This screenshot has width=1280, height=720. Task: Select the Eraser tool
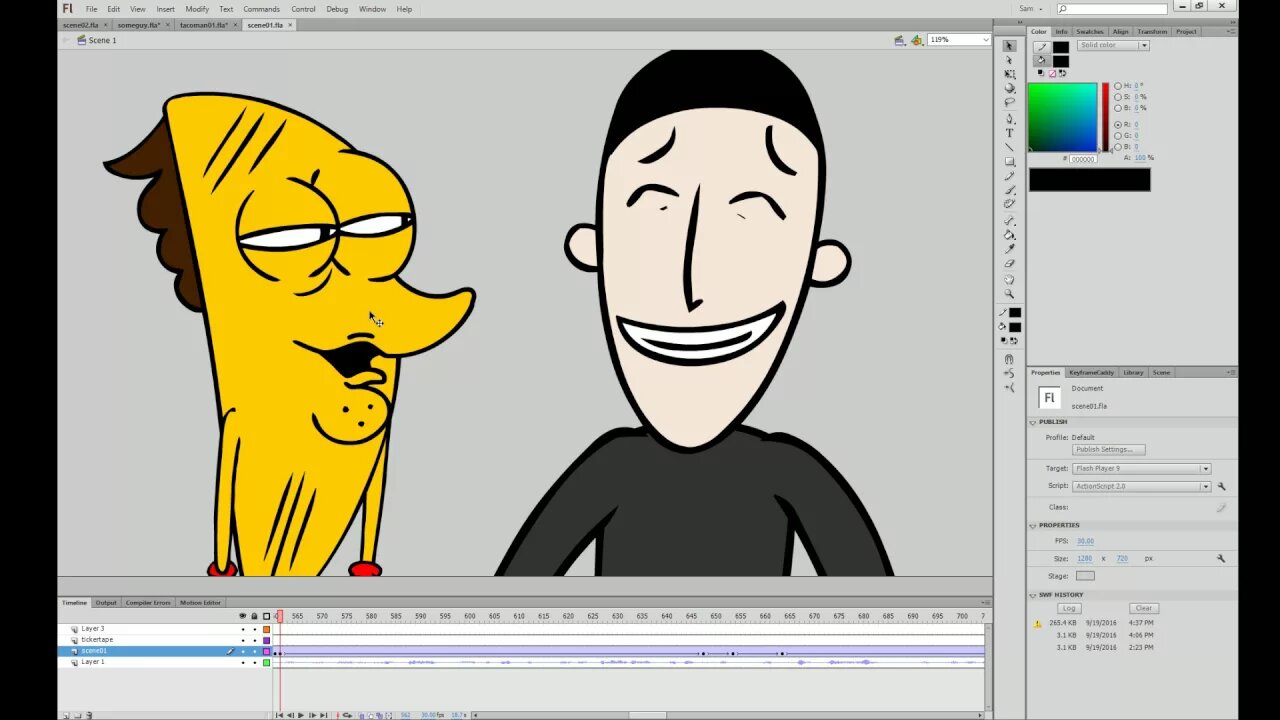click(1009, 263)
